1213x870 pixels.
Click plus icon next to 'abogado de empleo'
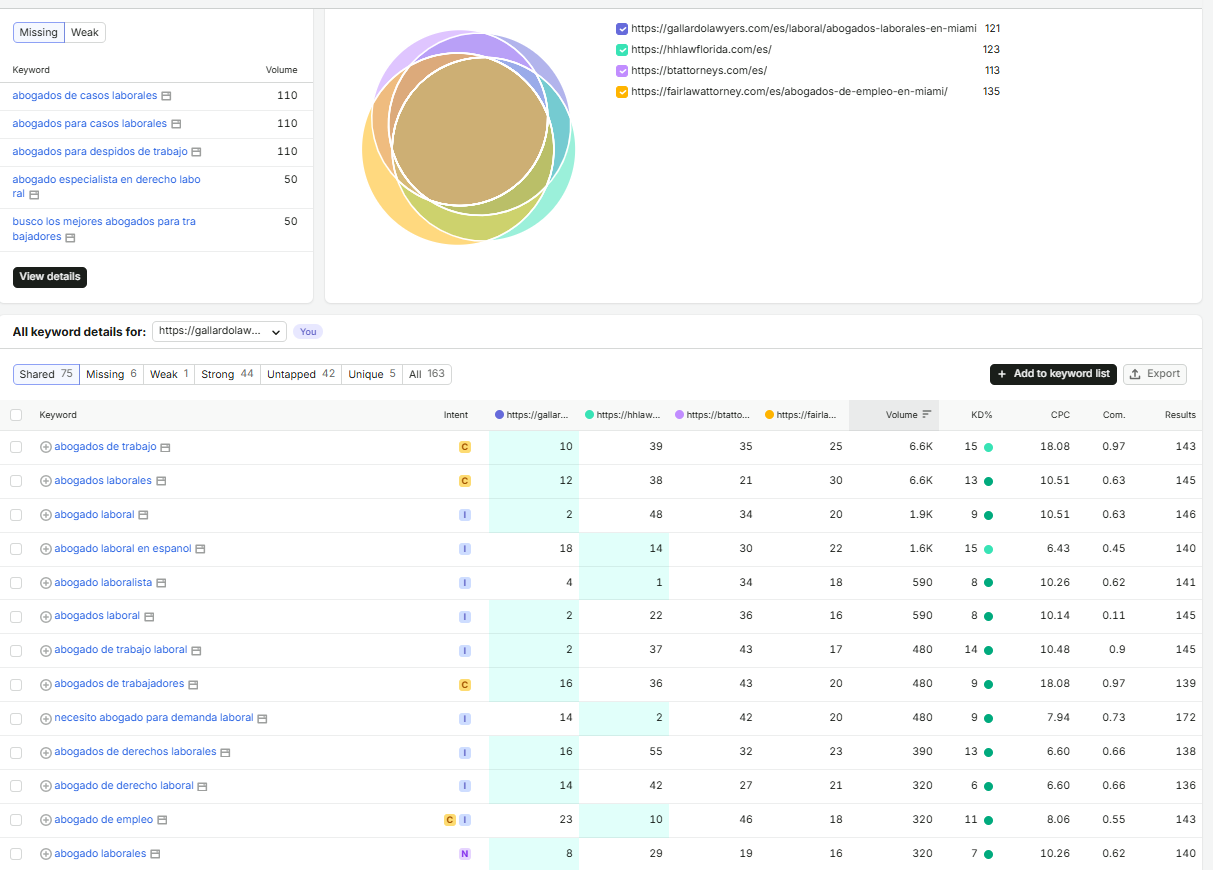(x=45, y=820)
